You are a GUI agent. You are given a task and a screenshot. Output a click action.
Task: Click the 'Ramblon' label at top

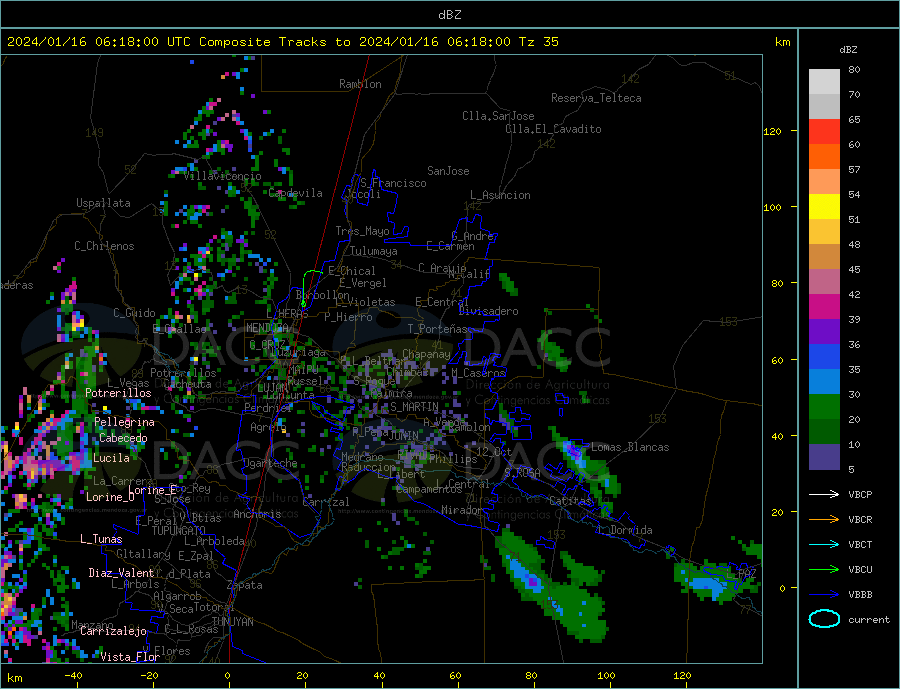click(x=360, y=84)
